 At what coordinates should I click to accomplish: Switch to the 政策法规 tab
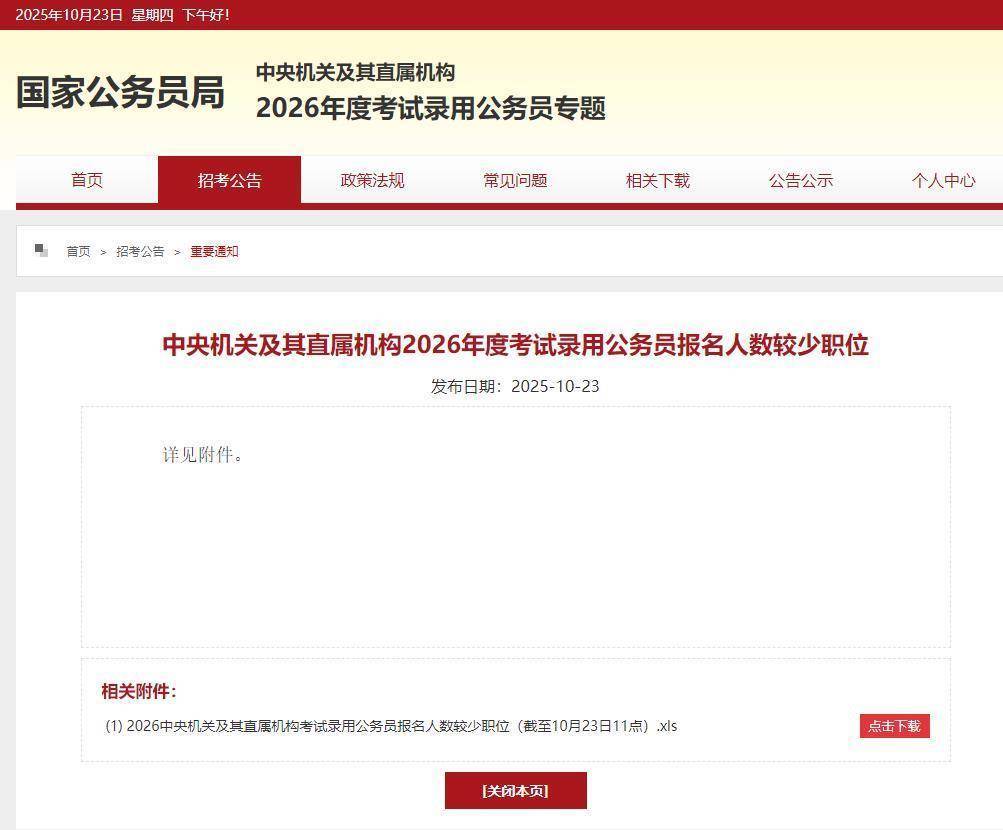tap(370, 180)
